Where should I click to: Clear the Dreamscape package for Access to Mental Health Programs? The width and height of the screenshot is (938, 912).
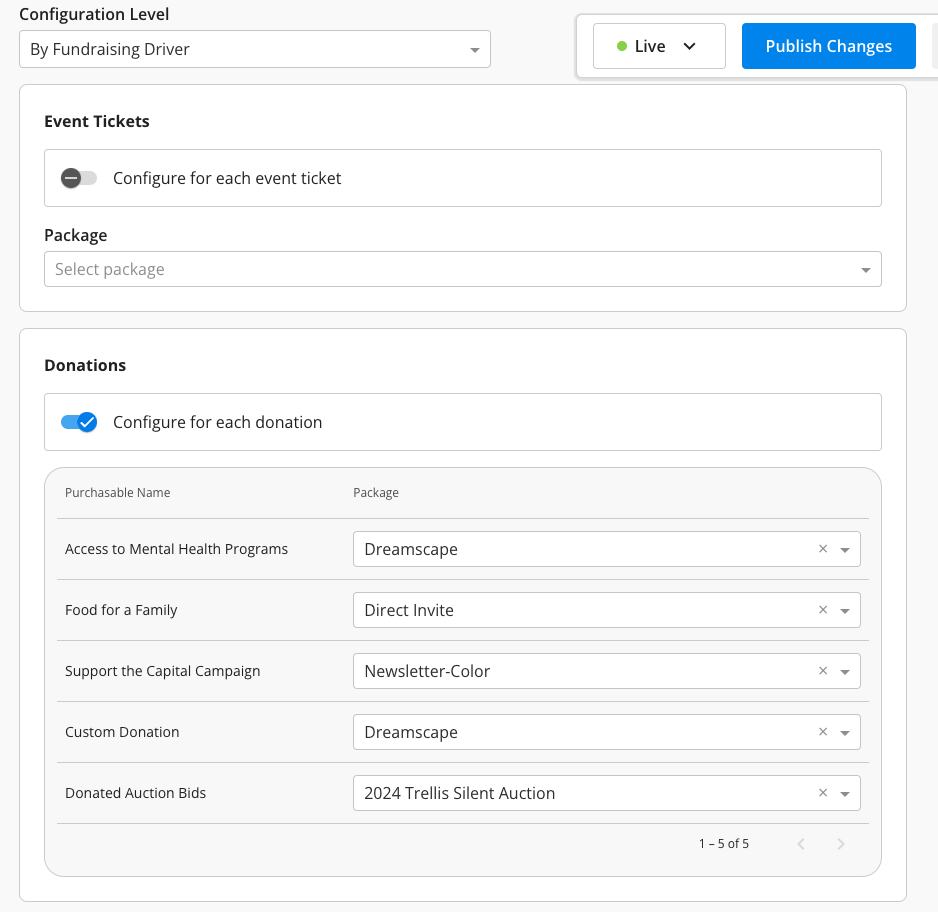[822, 549]
